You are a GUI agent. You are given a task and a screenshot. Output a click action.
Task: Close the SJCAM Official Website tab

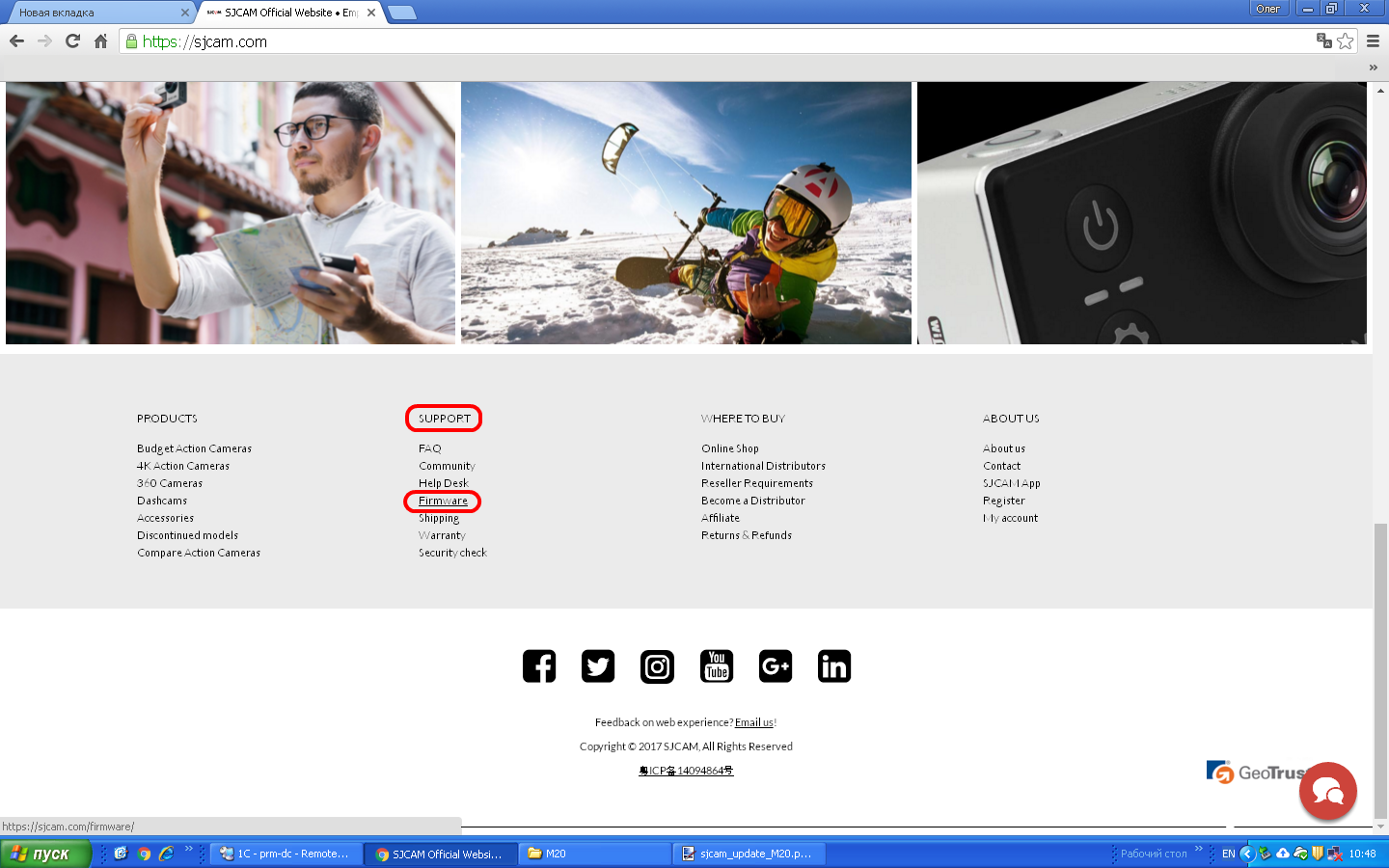371,13
